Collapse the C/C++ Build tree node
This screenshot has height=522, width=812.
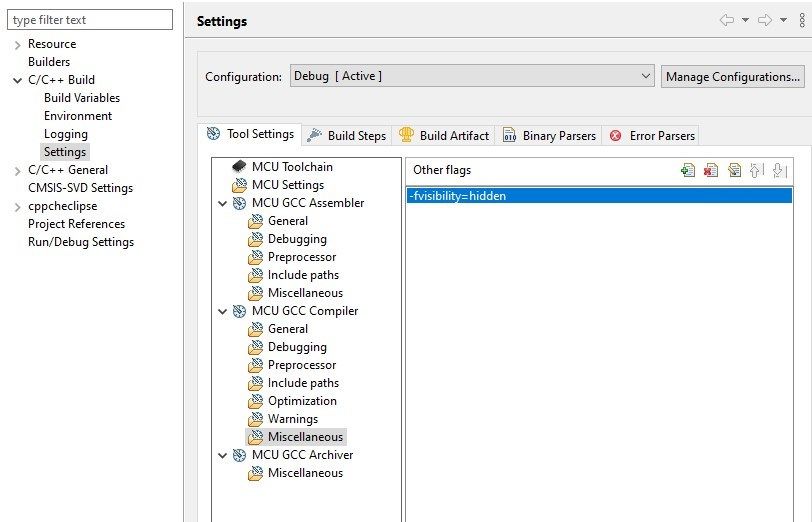(x=18, y=80)
